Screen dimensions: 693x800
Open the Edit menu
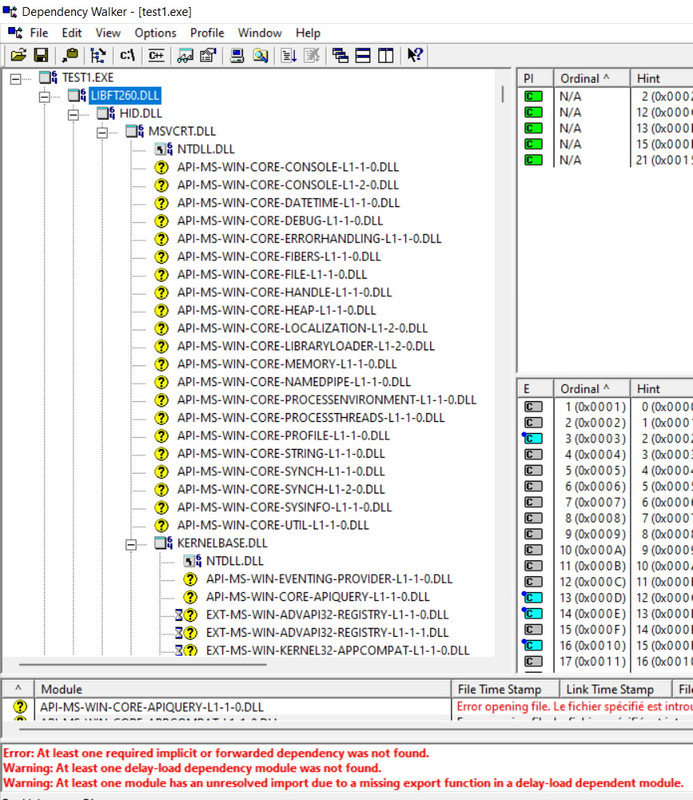71,33
